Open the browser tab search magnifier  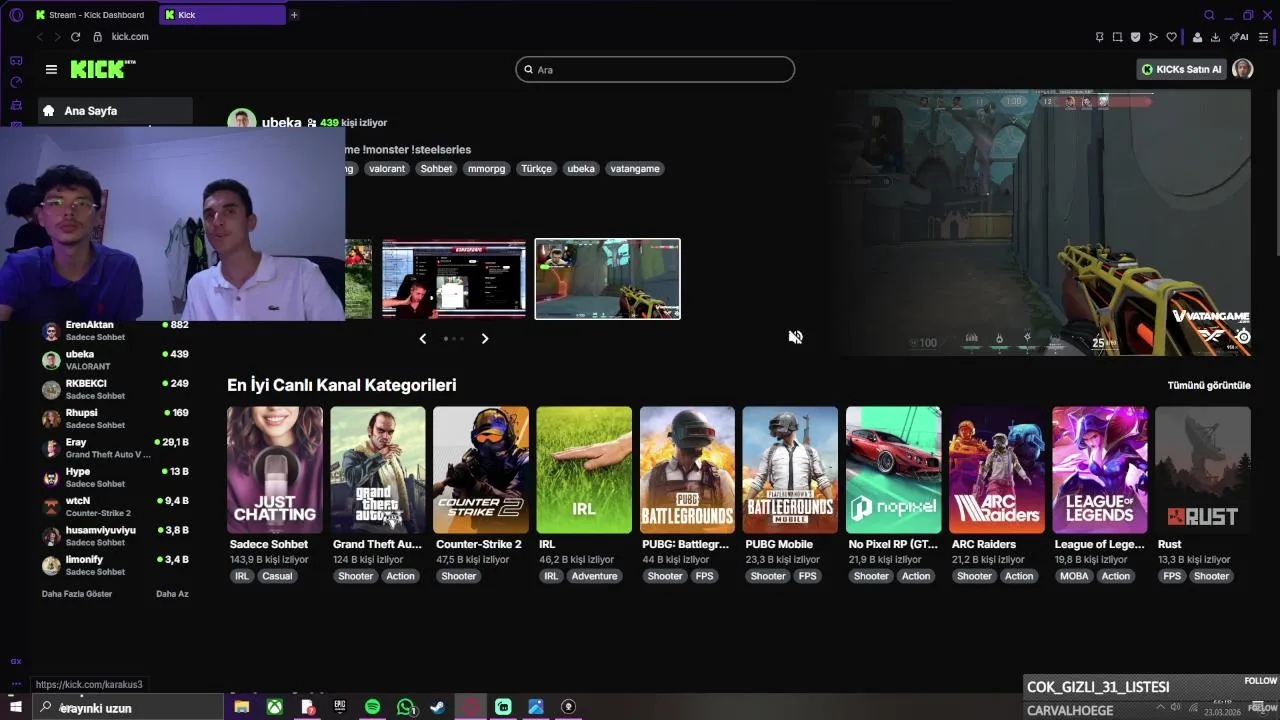point(1209,15)
